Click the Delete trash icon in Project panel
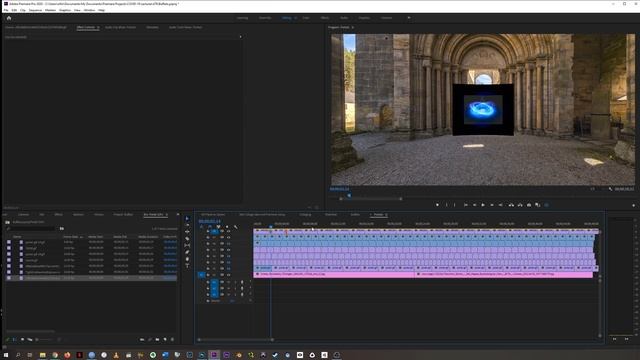Image resolution: width=640 pixels, height=360 pixels. point(172,340)
